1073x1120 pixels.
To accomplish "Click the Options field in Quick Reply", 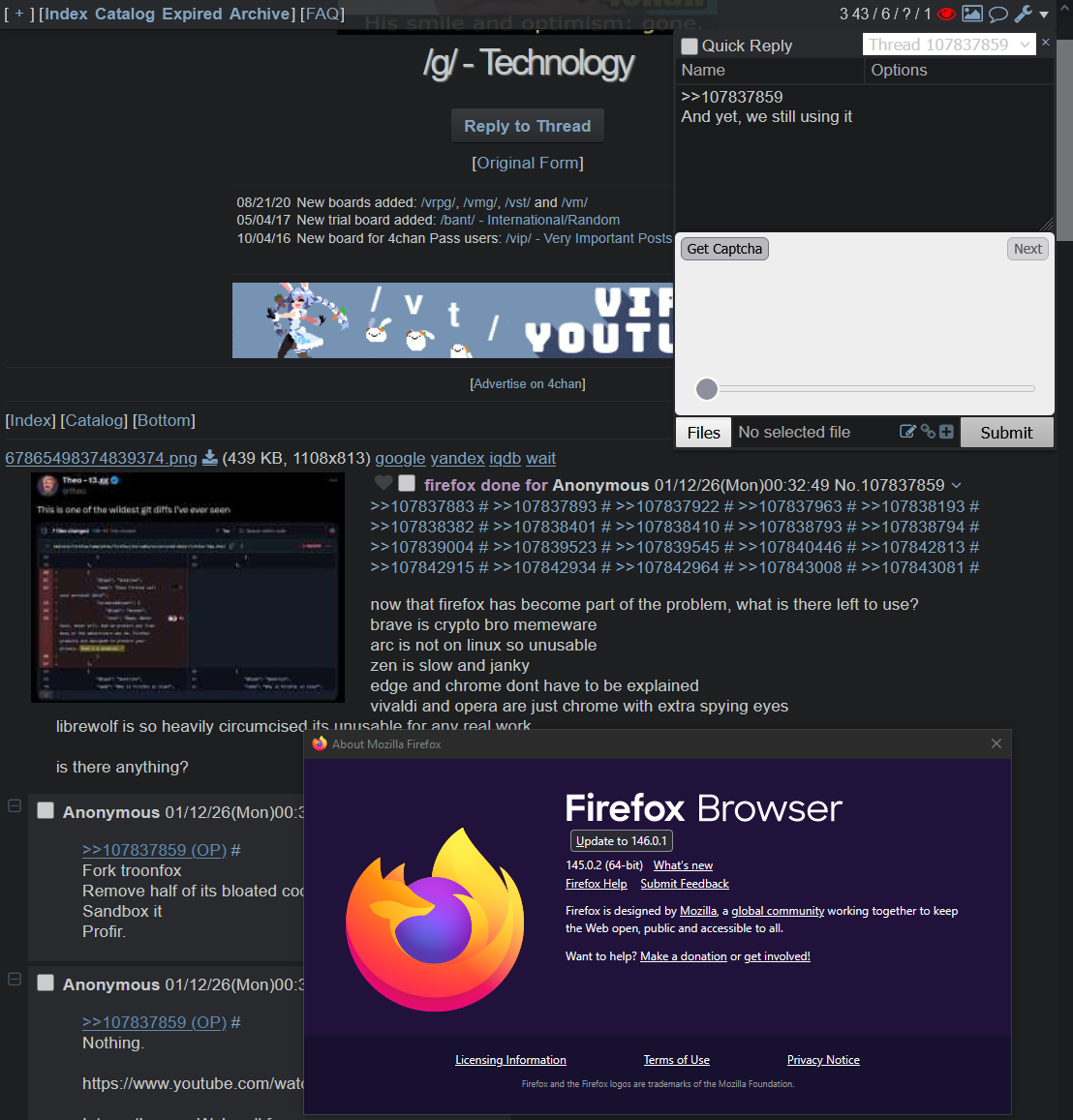I will tap(959, 70).
